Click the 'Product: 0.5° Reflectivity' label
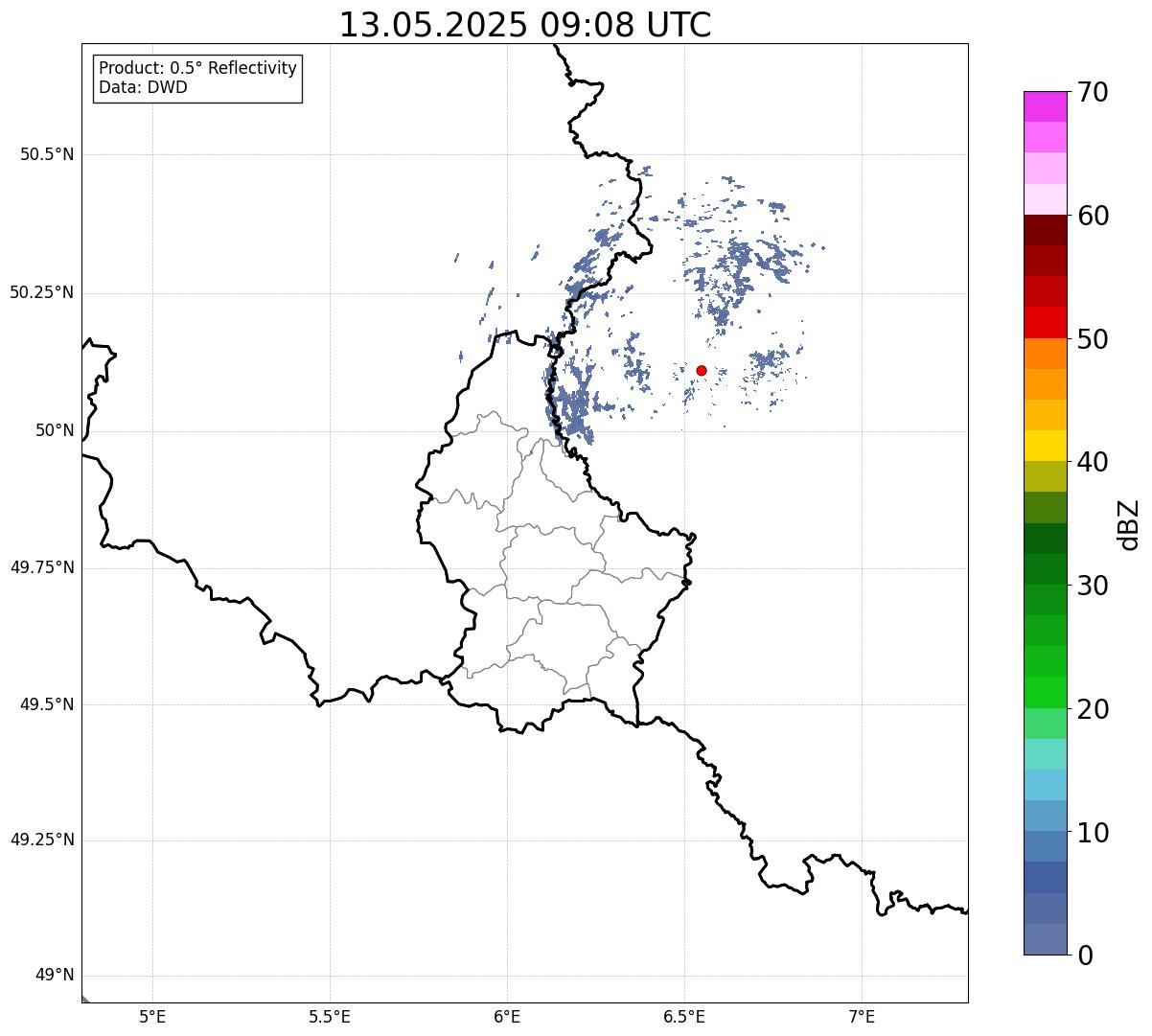The width and height of the screenshot is (1152, 1036). (x=198, y=68)
